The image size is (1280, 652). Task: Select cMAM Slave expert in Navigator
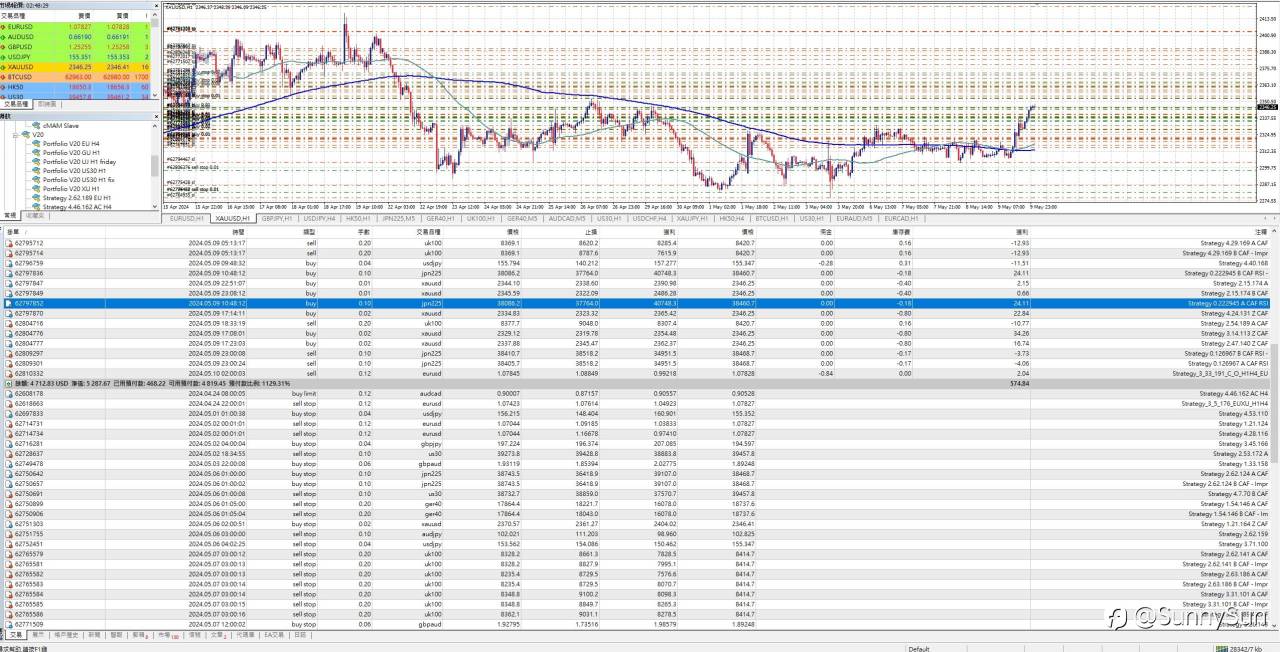(x=60, y=126)
